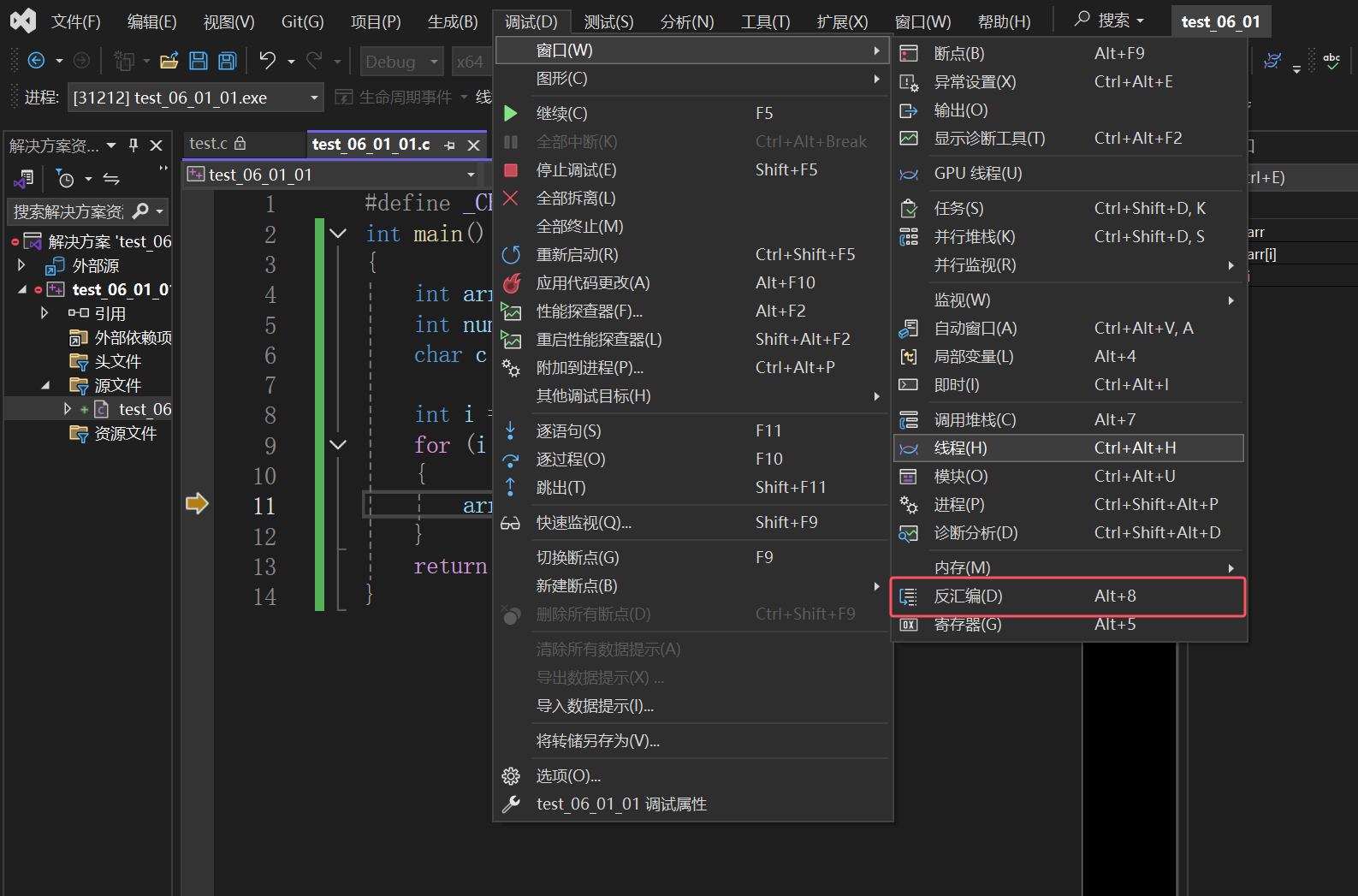Expand the 引用 tree node
The image size is (1358, 896).
(x=44, y=313)
